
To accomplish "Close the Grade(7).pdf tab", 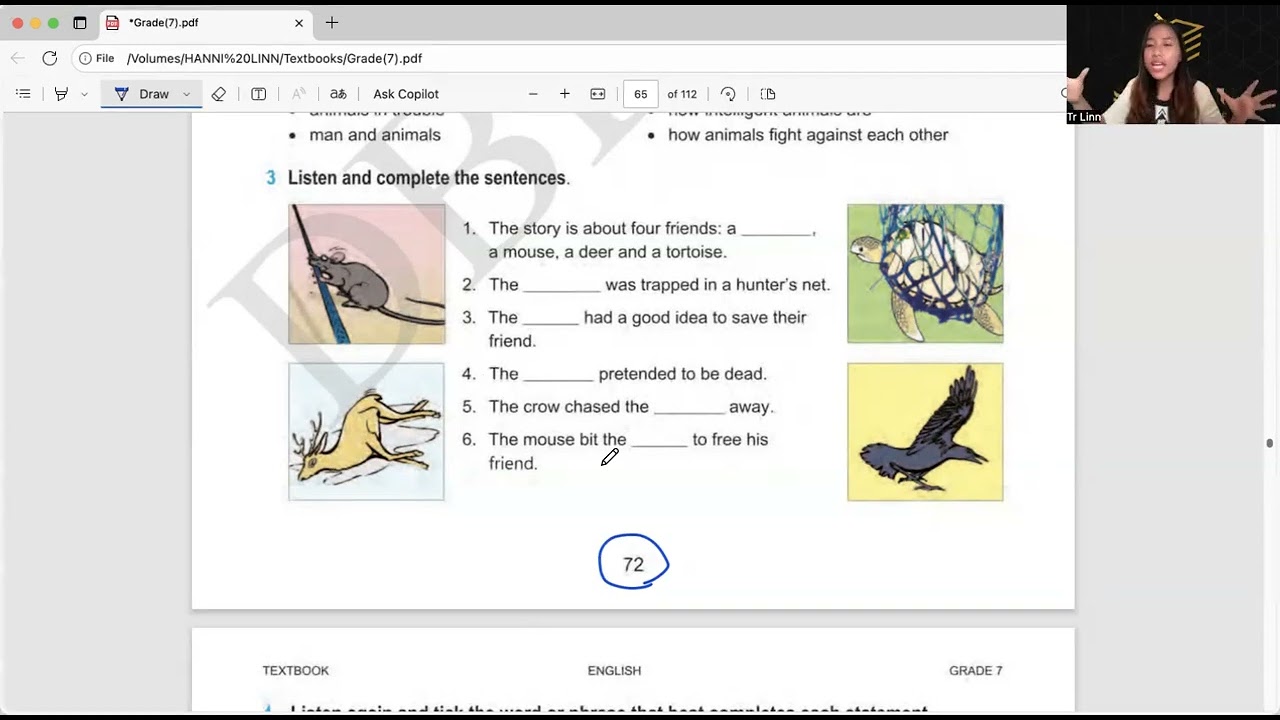I will (x=299, y=23).
